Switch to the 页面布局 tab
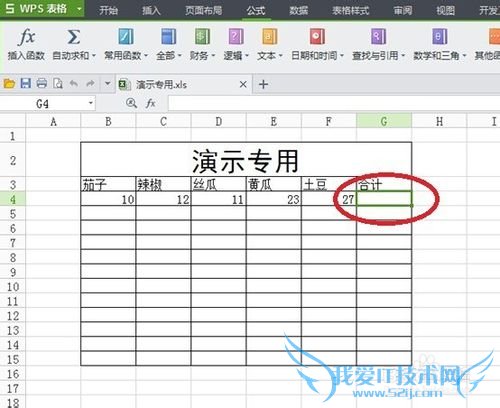Screen dimensions: 500x408 (x=203, y=10)
